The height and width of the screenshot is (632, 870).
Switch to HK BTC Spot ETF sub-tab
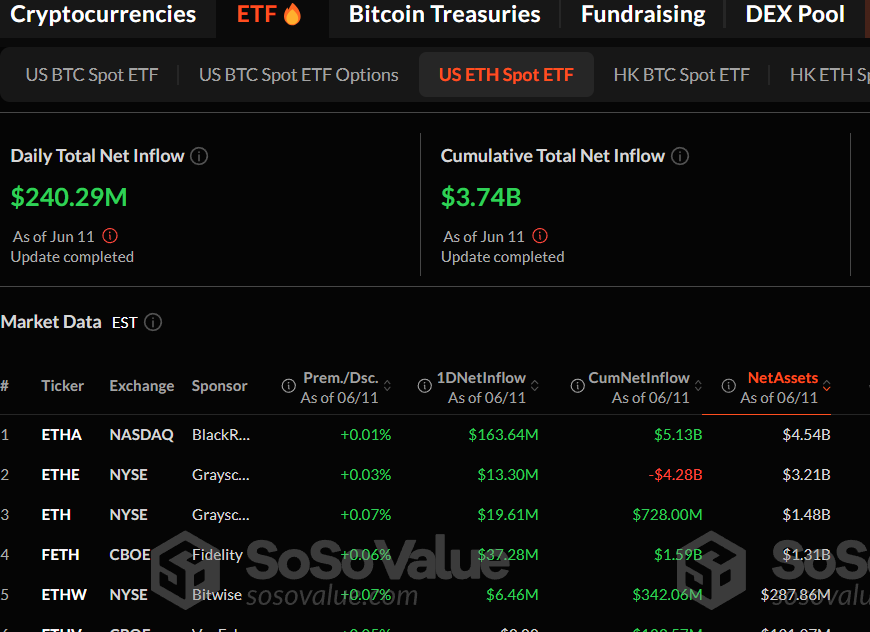[x=681, y=75]
